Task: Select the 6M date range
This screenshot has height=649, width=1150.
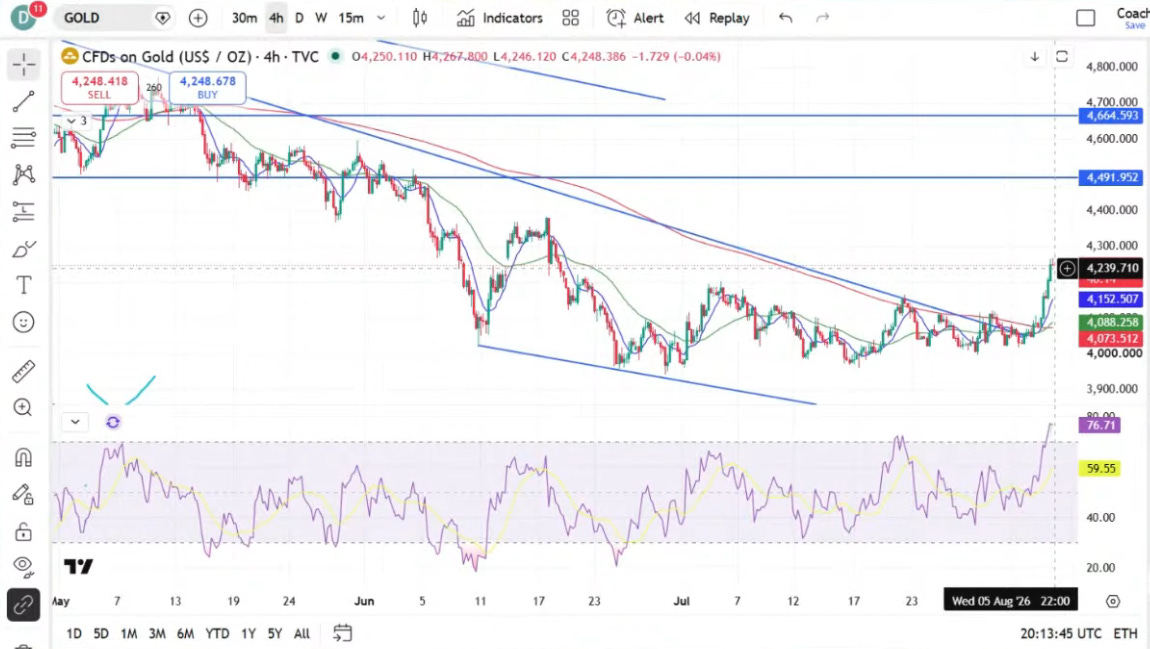Action: [x=186, y=633]
